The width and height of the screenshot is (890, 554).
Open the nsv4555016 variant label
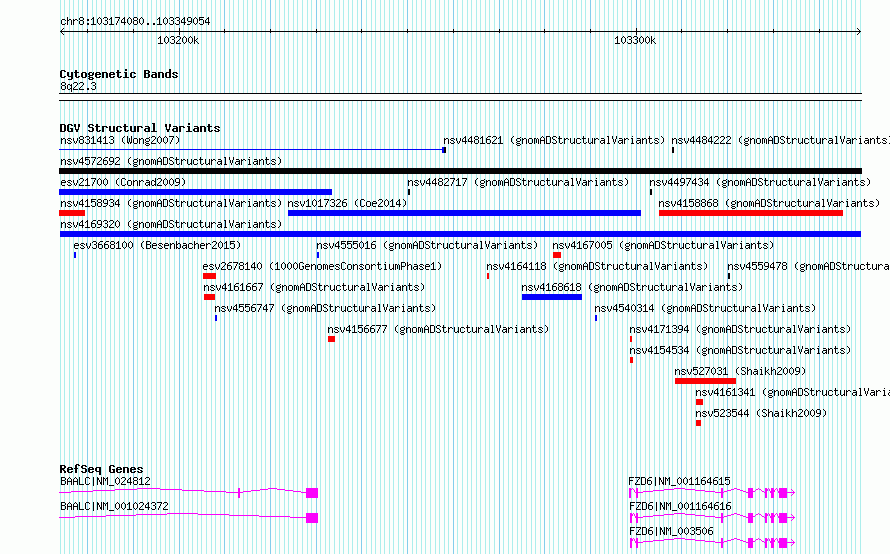pos(427,246)
